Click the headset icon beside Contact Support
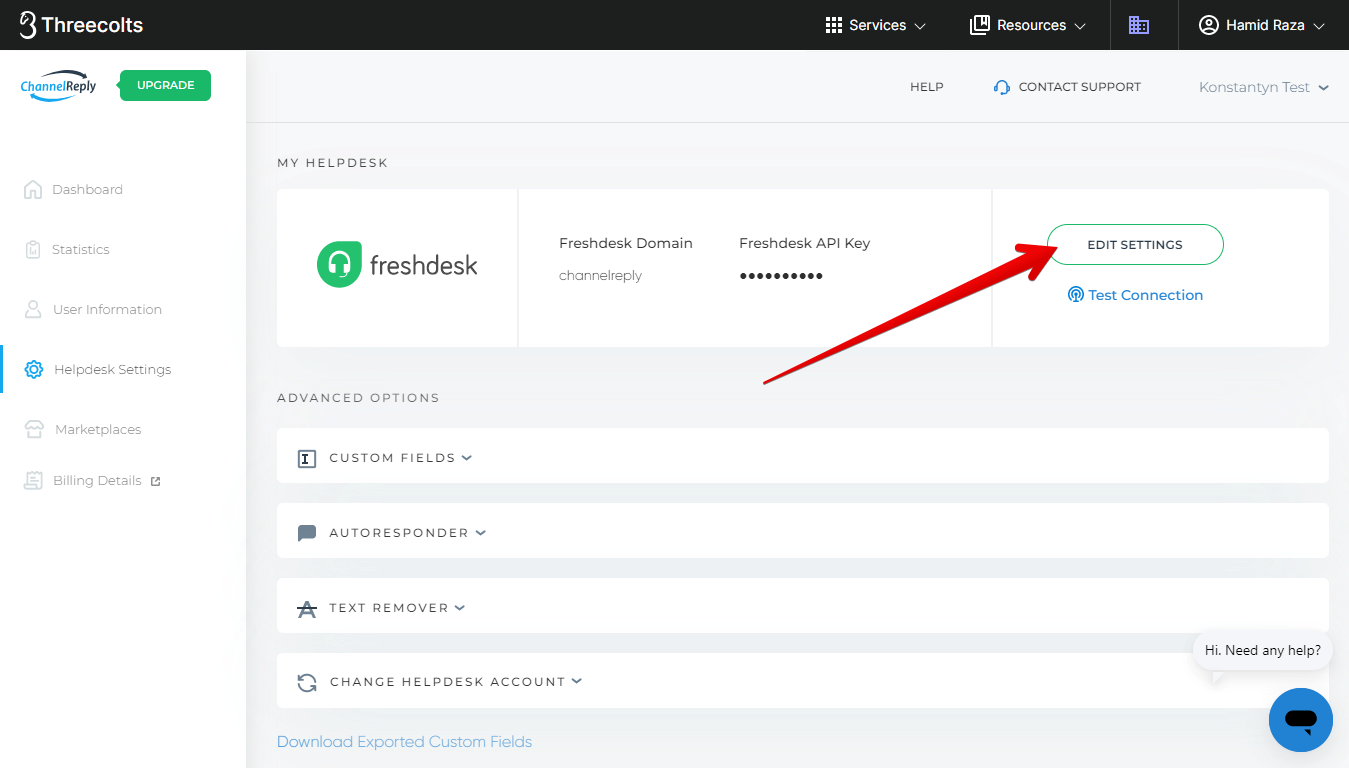Viewport: 1349px width, 768px height. (x=1002, y=87)
